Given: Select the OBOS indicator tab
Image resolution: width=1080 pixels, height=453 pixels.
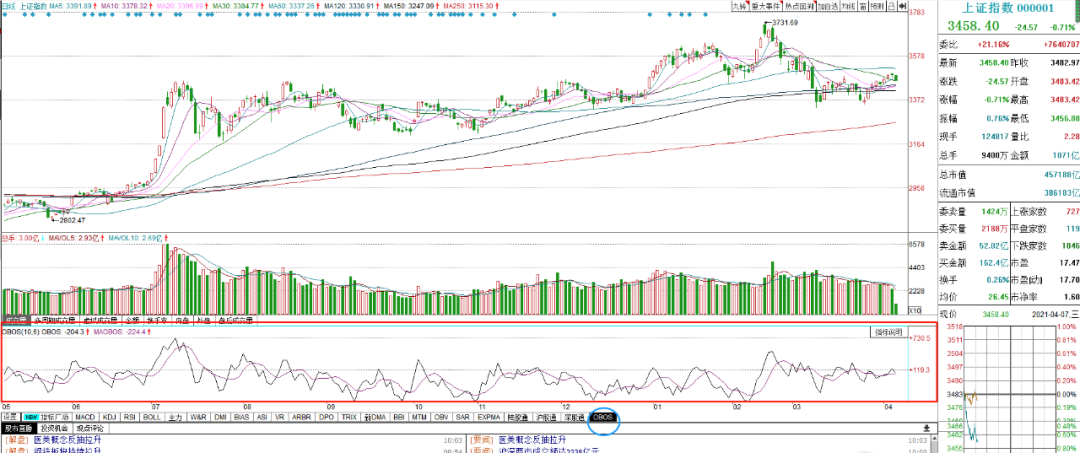Looking at the screenshot, I should click(x=603, y=417).
